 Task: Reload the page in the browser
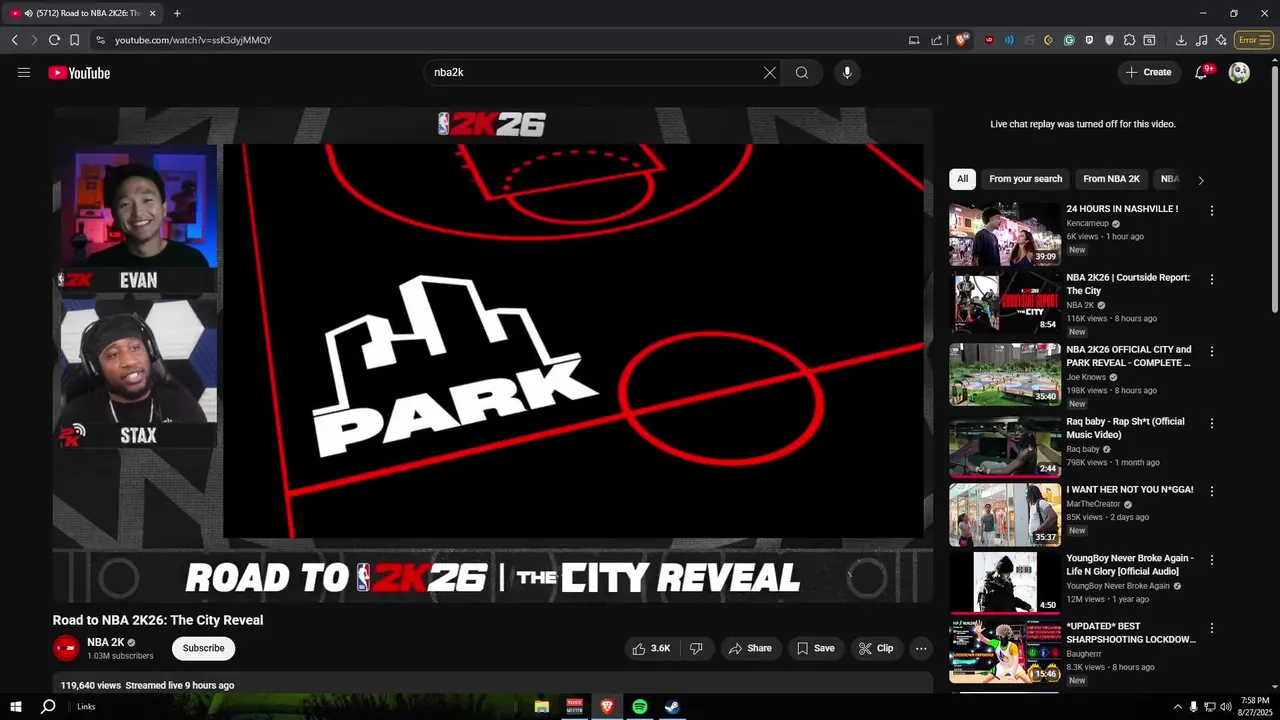[x=54, y=40]
